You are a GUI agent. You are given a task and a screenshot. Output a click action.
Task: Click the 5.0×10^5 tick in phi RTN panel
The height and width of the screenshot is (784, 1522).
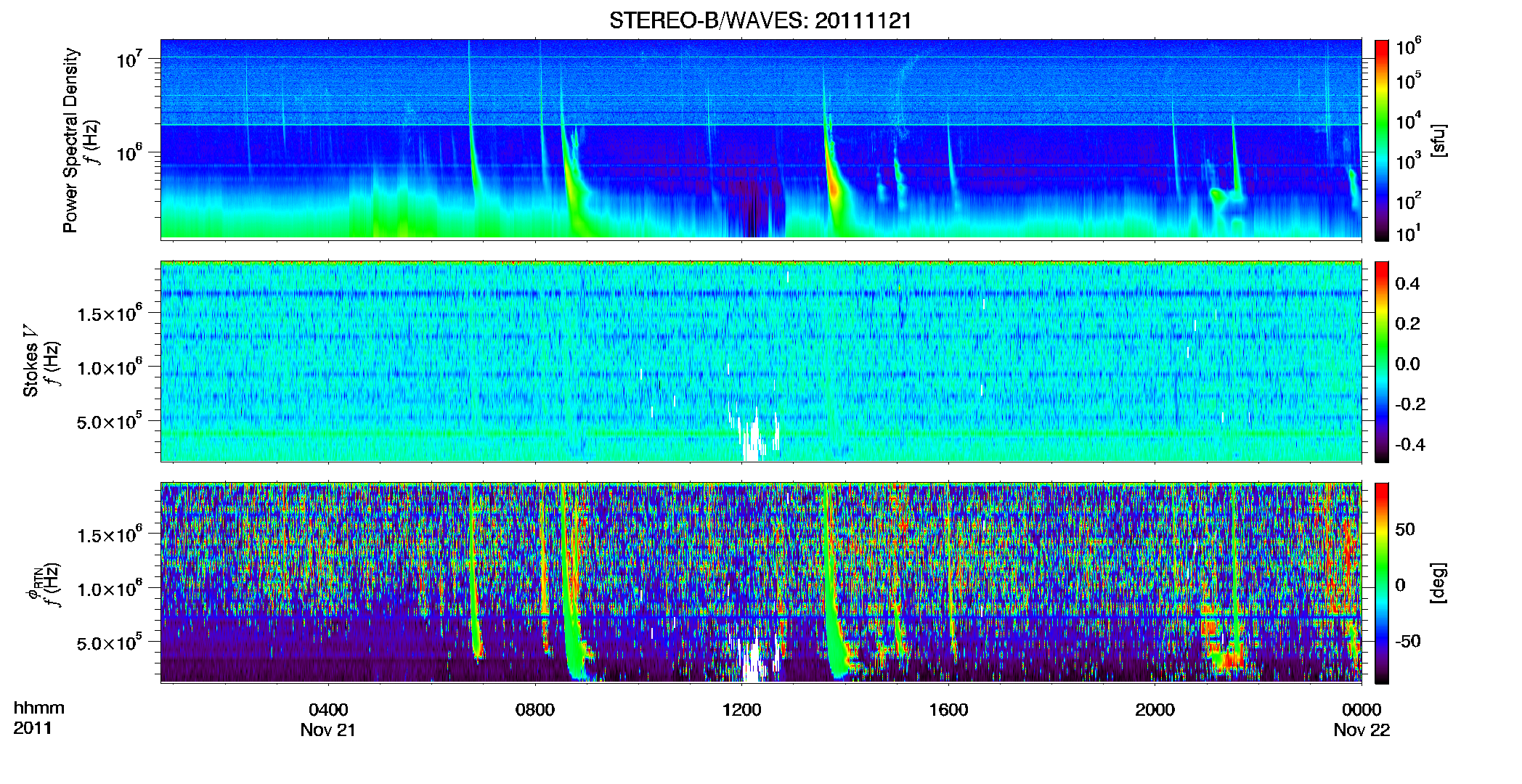(x=110, y=642)
